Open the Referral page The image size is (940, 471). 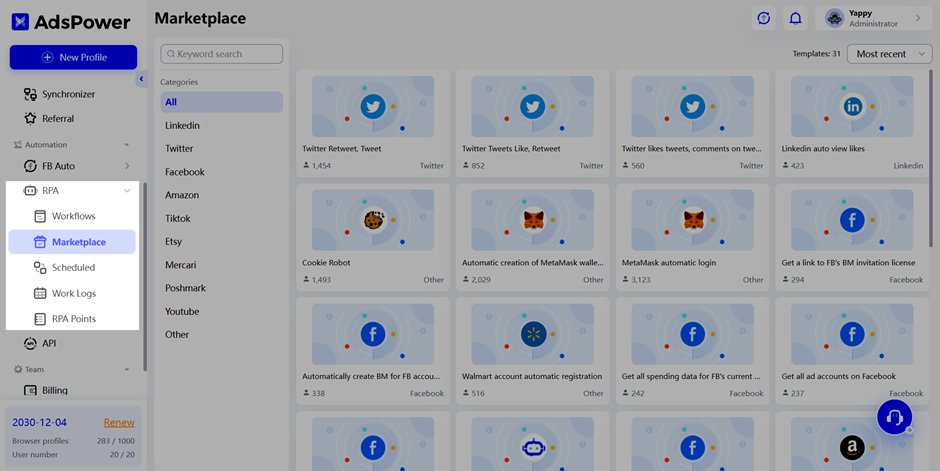58,119
